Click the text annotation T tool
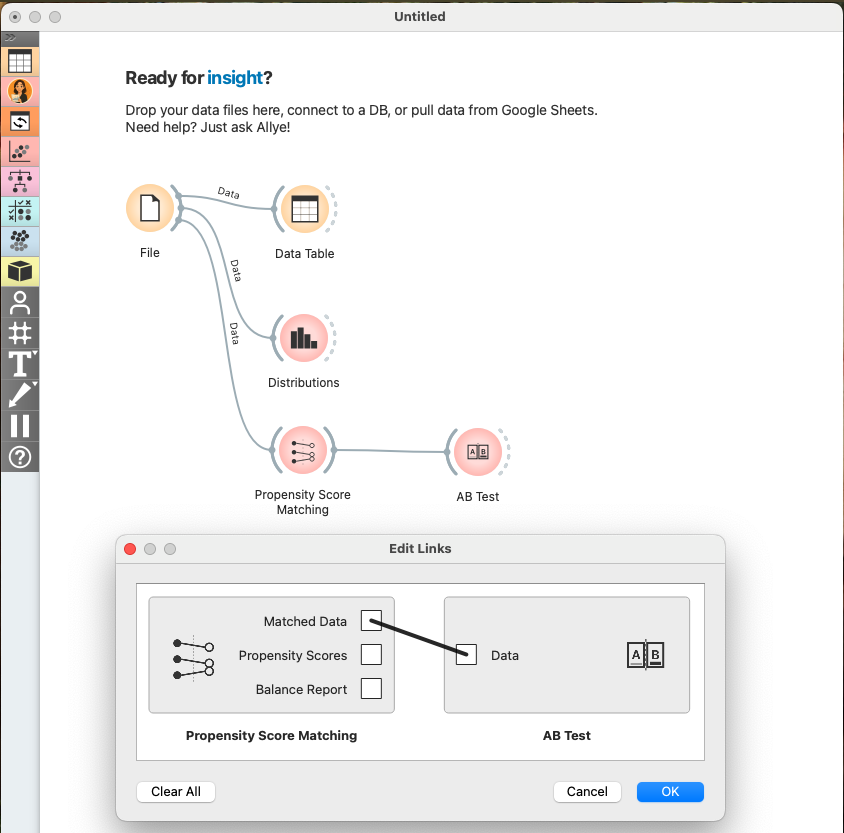 point(20,364)
